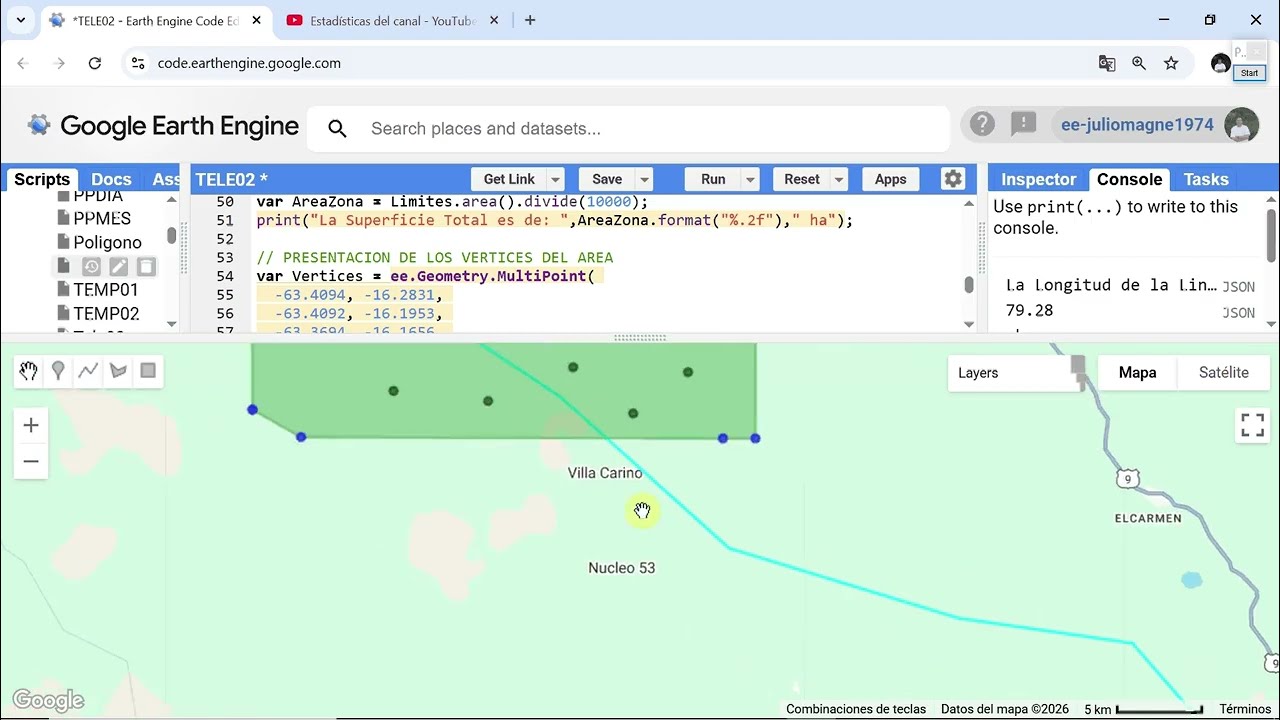Open TEMP02 script in list

coord(106,314)
